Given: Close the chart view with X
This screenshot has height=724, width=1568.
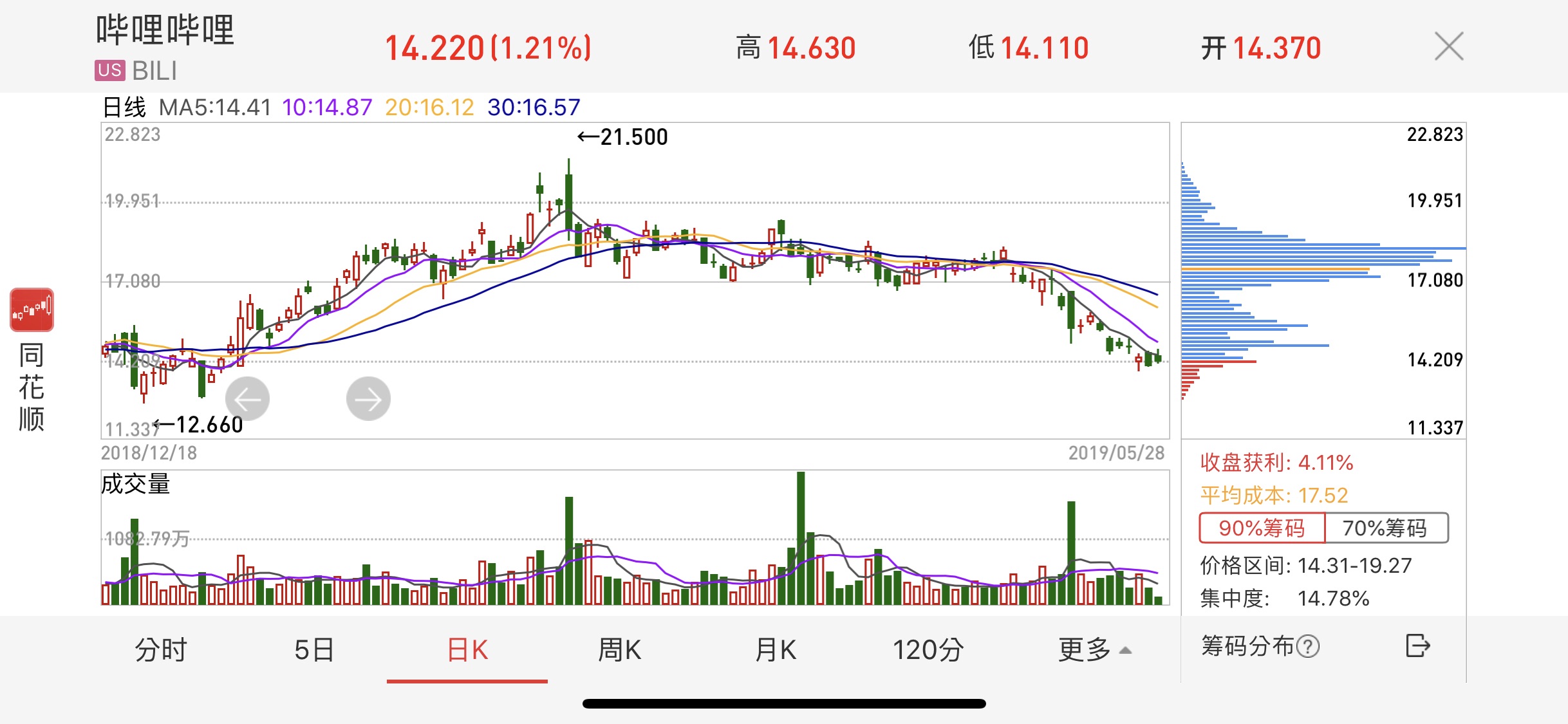Looking at the screenshot, I should pos(1448,46).
